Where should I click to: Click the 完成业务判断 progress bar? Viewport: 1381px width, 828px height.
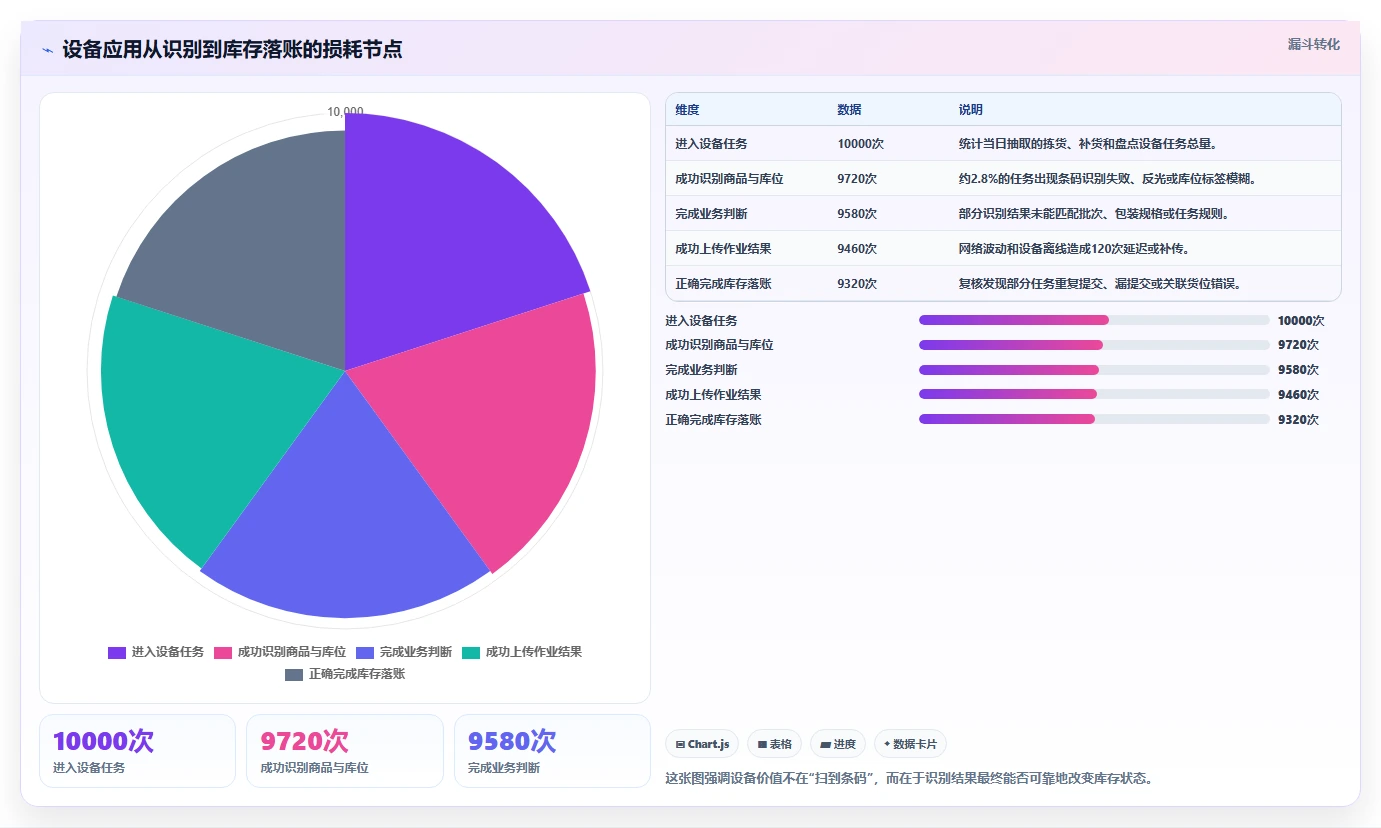1094,370
